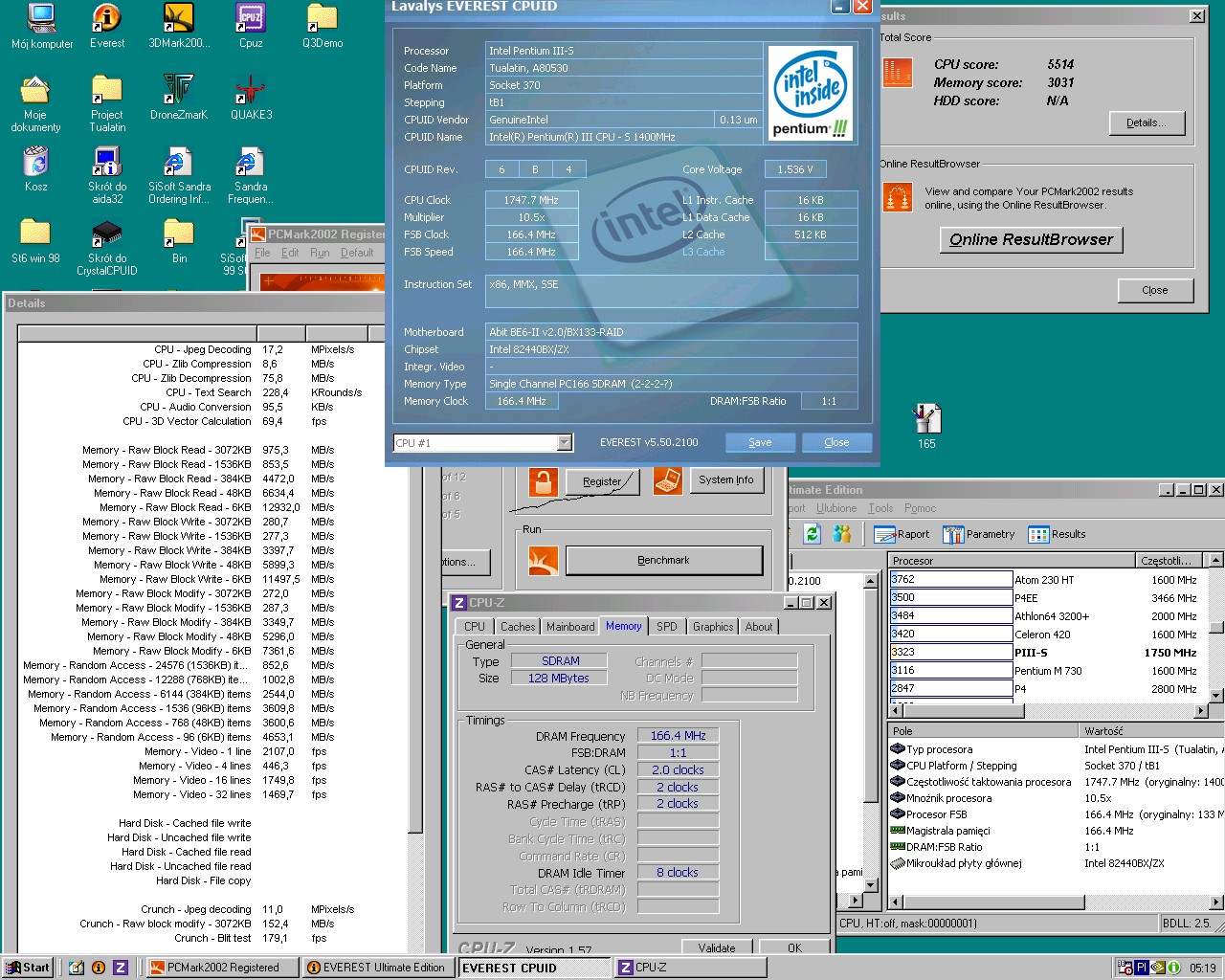Click the Start button on taskbar
This screenshot has width=1225, height=980.
click(27, 968)
